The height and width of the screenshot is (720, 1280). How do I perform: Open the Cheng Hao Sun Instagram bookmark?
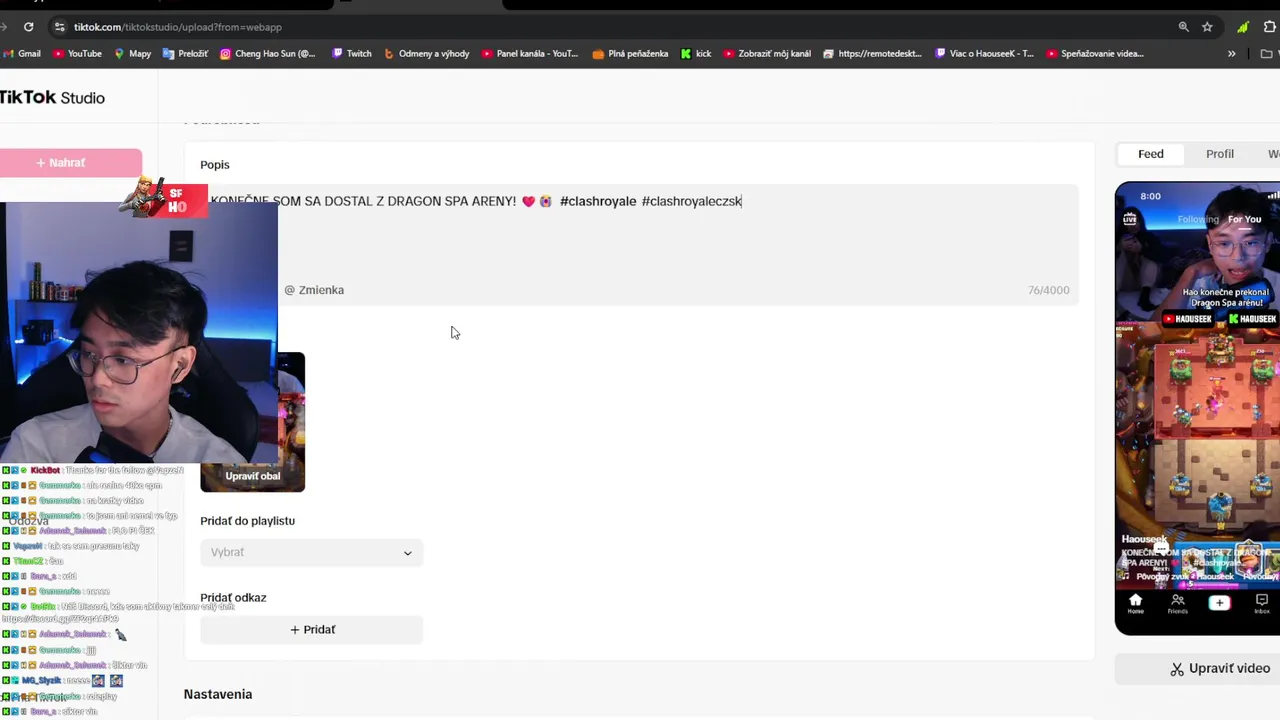268,54
